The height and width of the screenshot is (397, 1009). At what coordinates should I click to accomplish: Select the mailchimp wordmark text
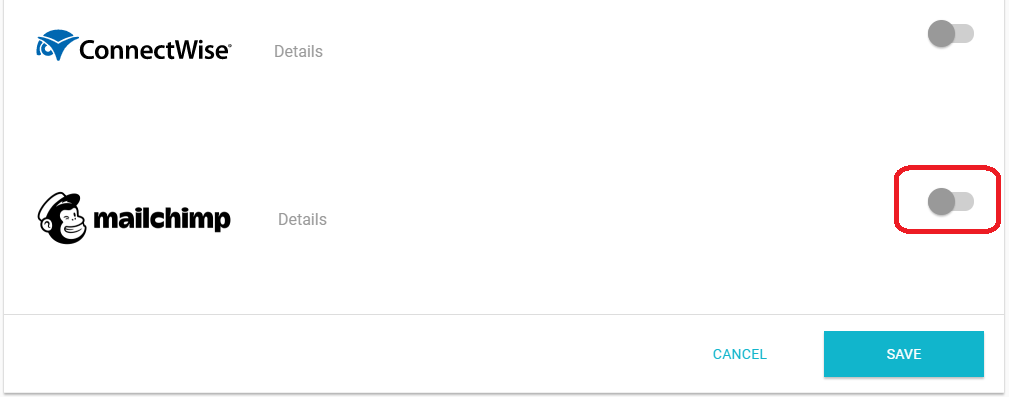(x=162, y=219)
